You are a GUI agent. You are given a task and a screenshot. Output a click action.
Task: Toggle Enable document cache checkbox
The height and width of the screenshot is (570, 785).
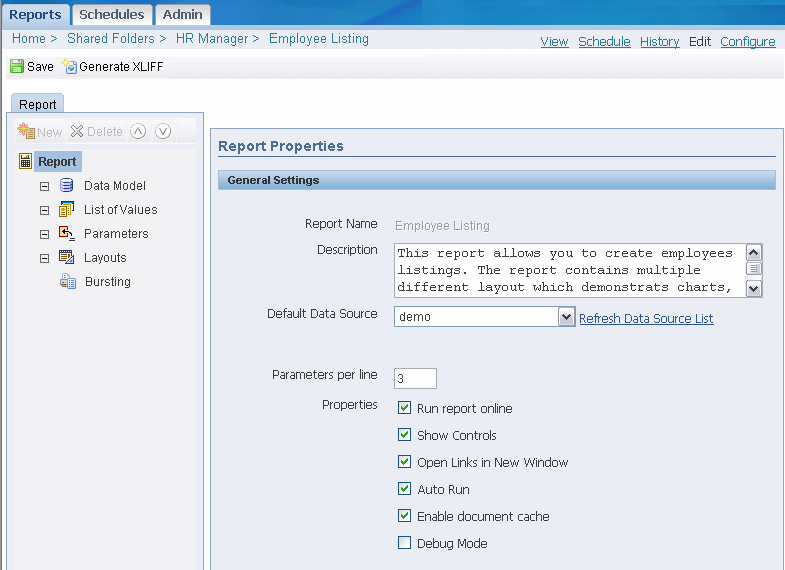(x=404, y=516)
